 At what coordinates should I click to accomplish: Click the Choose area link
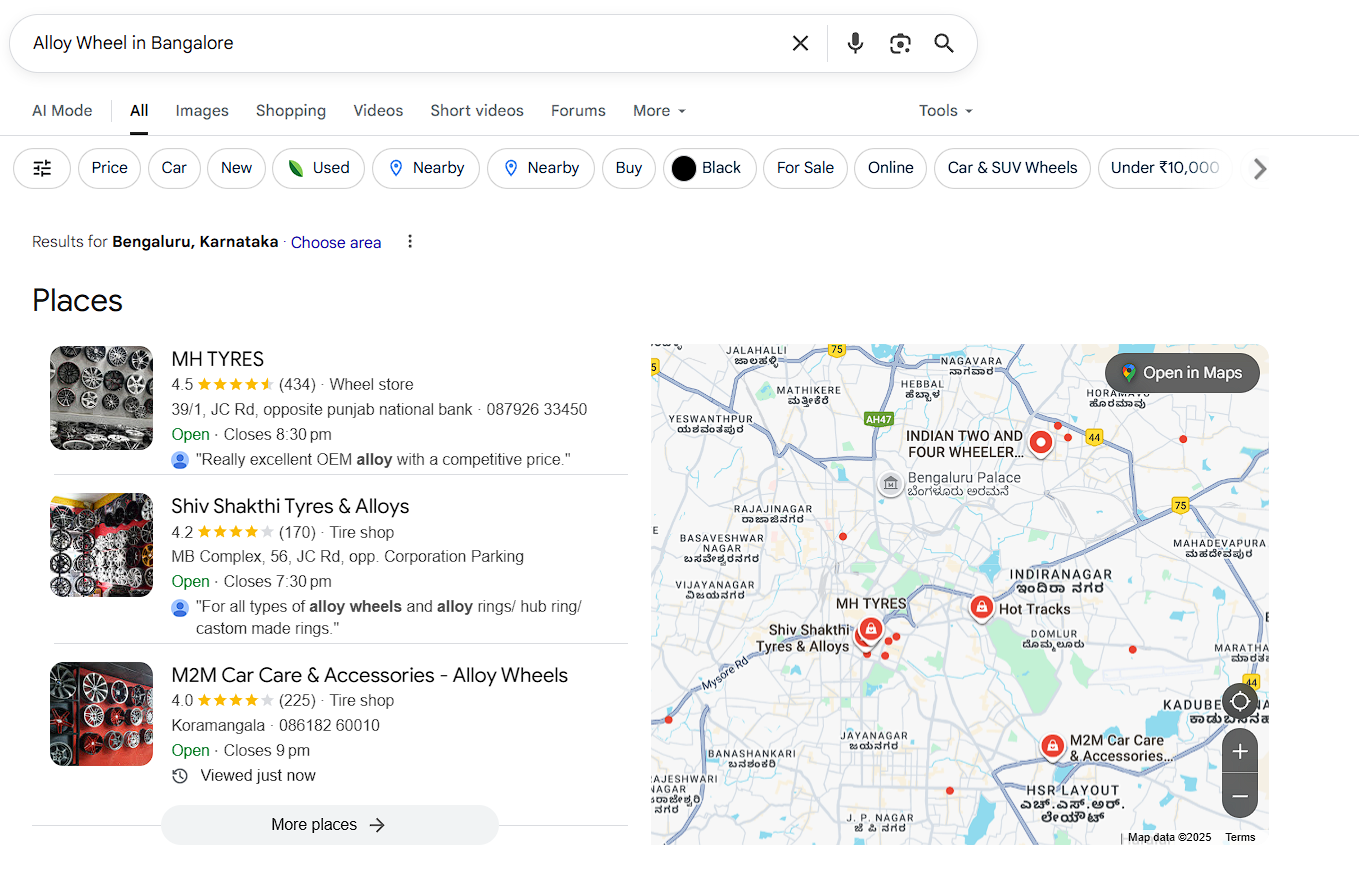336,241
